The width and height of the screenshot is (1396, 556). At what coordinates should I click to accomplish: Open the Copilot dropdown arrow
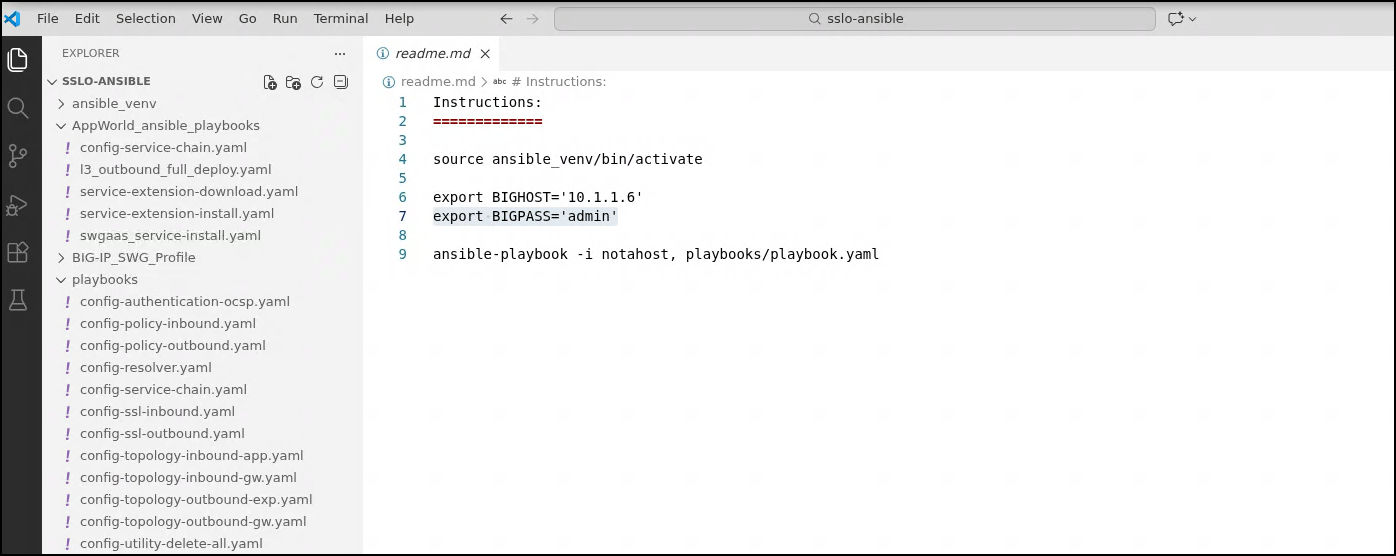coord(1192,18)
